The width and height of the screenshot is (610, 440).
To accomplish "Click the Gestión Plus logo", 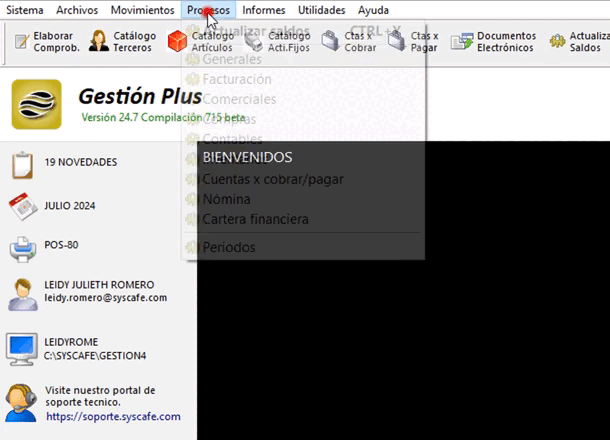I will pos(37,104).
